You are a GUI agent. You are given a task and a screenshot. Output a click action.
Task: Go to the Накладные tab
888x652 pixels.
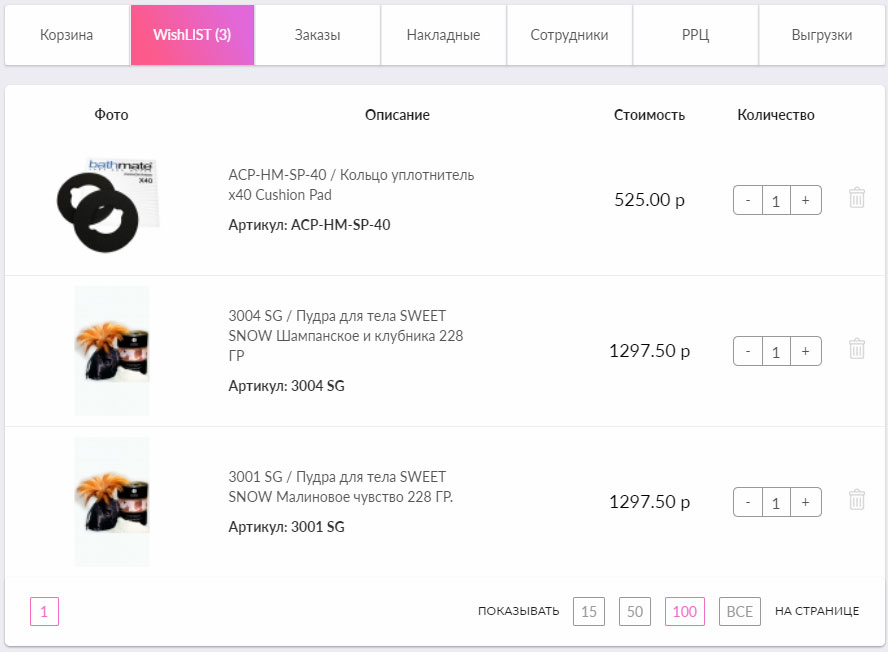click(443, 35)
